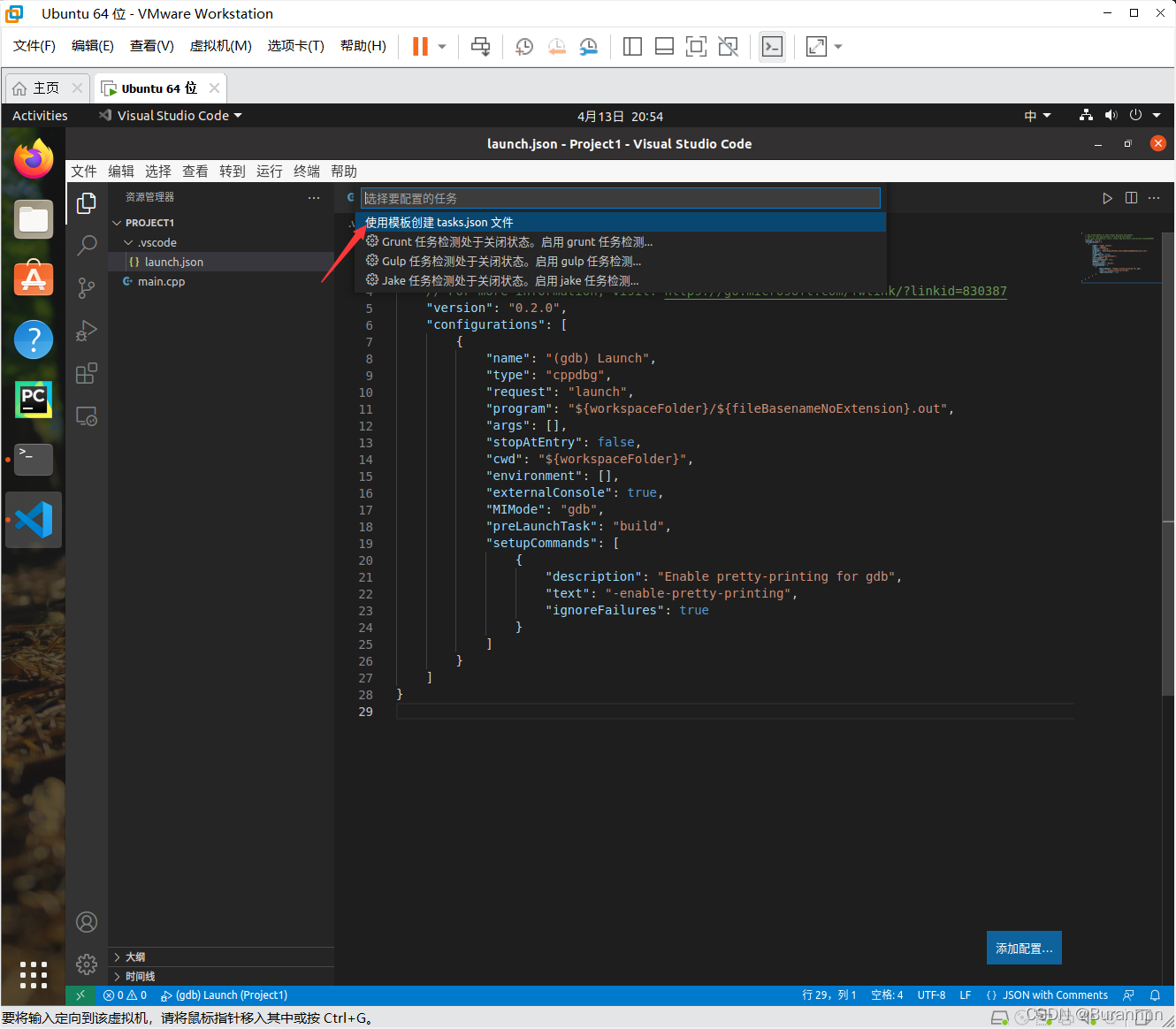Open Source Control view in activity bar
Screen dimensions: 1176x1029
pos(87,287)
